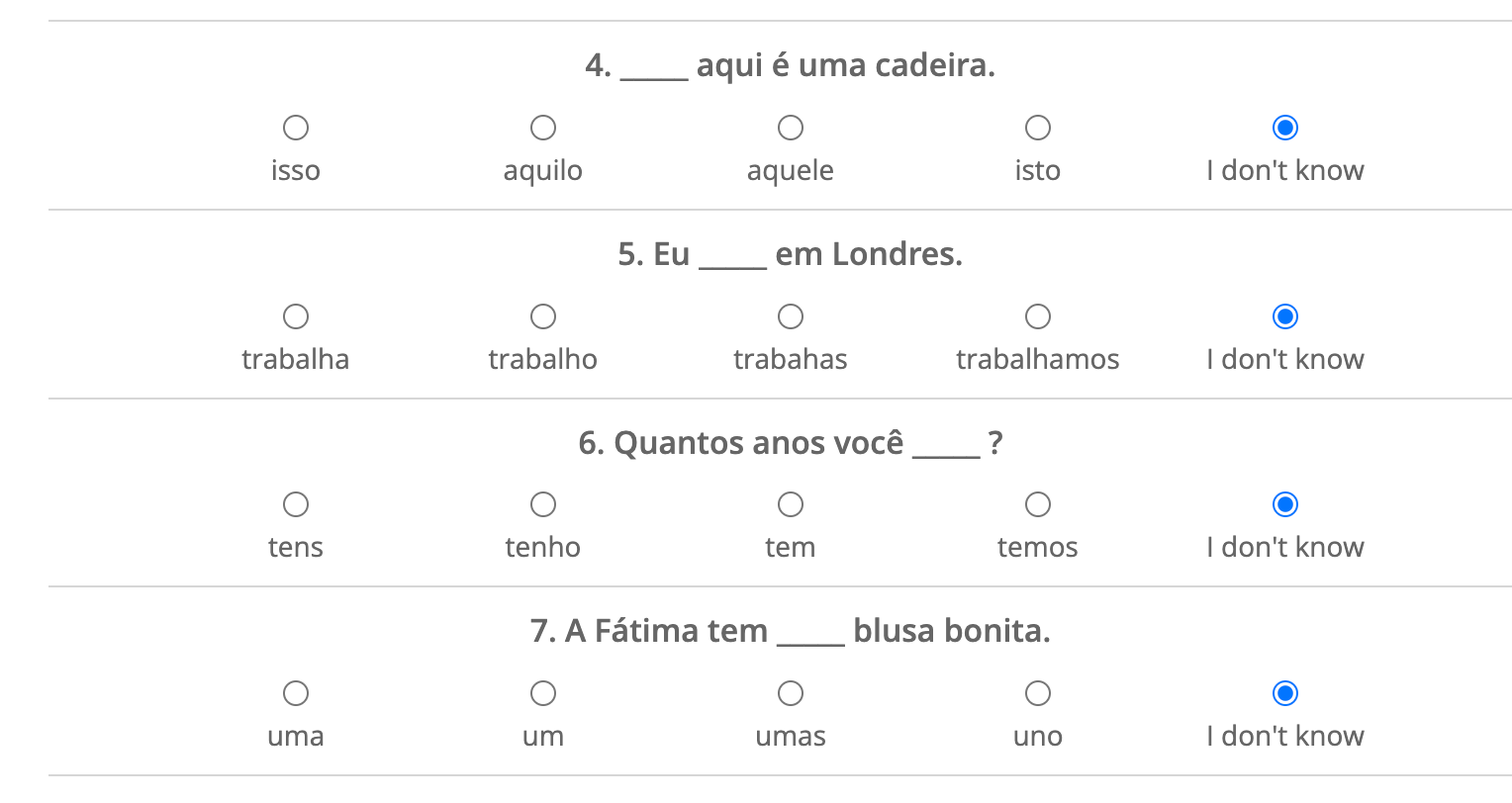The image size is (1512, 803).
Task: Choose 'aquilo' radio button in question 4
Action: 543,128
